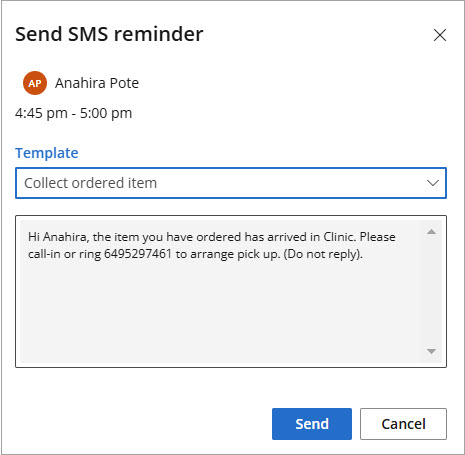The width and height of the screenshot is (465, 455).
Task: Click the Template label
Action: [47, 153]
